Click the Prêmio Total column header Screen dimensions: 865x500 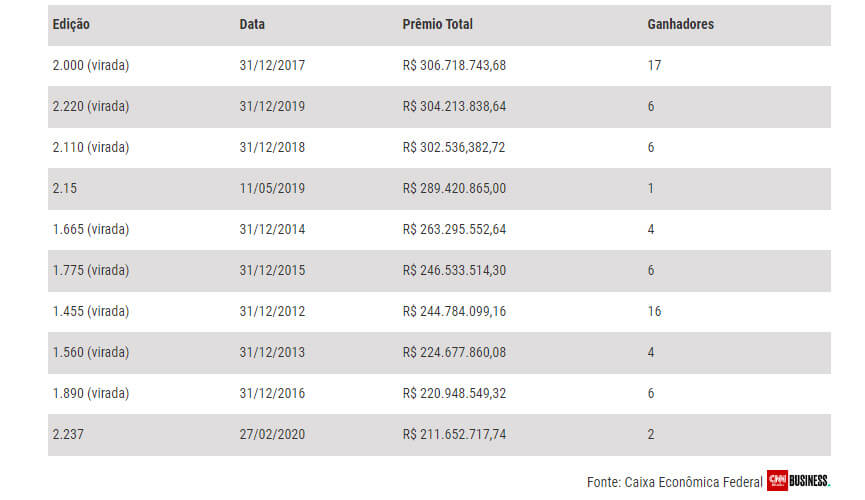pyautogui.click(x=437, y=24)
